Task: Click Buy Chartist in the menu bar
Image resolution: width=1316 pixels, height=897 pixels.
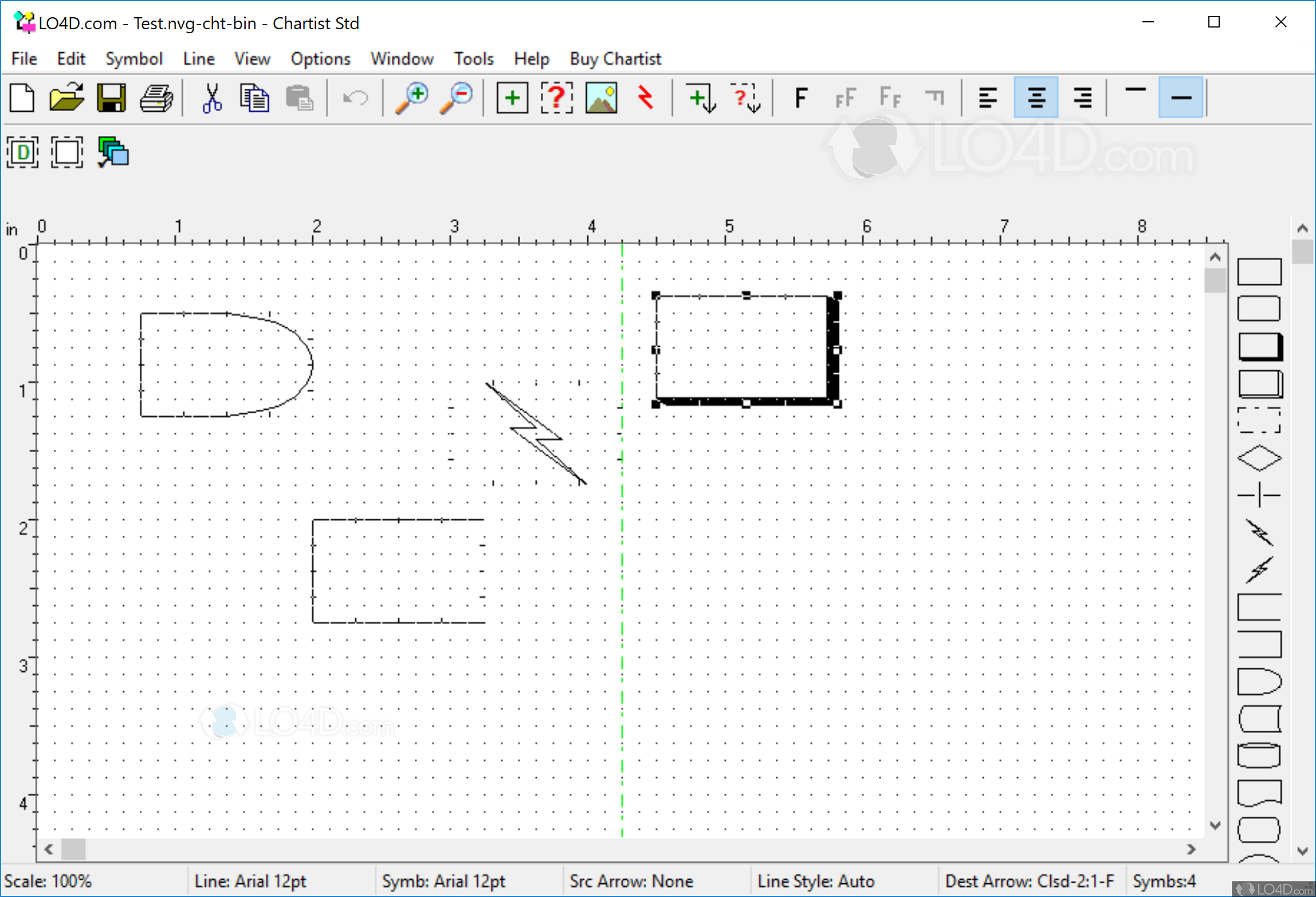Action: pos(615,58)
